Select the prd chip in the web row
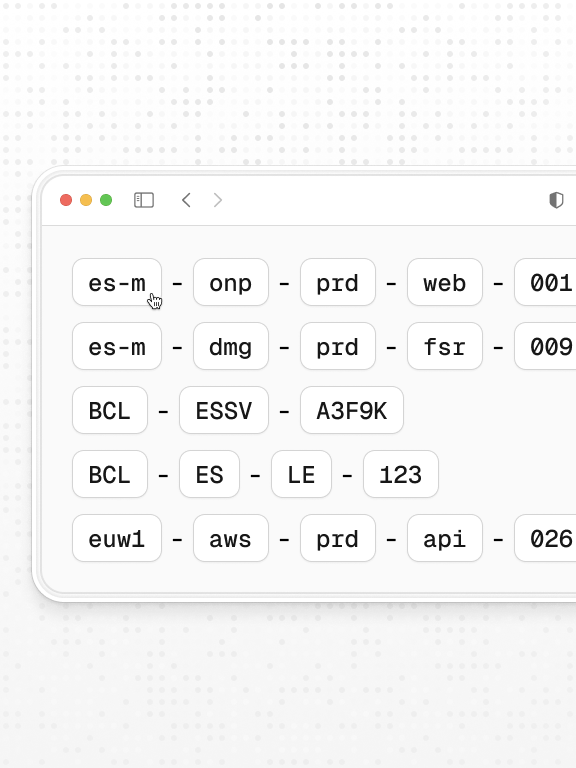Screen dimensions: 576x768 click(x=338, y=282)
